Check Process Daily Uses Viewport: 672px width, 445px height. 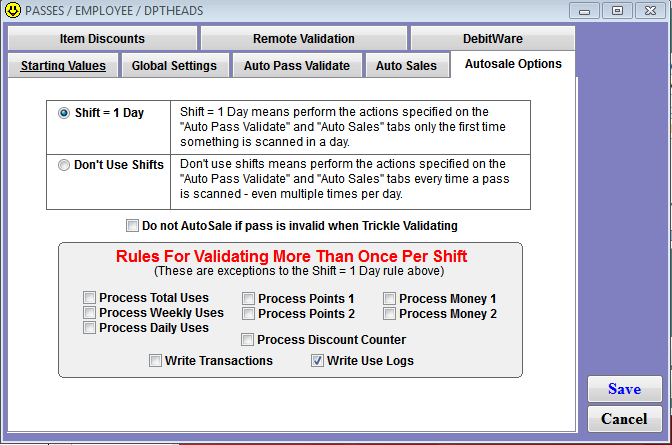tap(89, 328)
